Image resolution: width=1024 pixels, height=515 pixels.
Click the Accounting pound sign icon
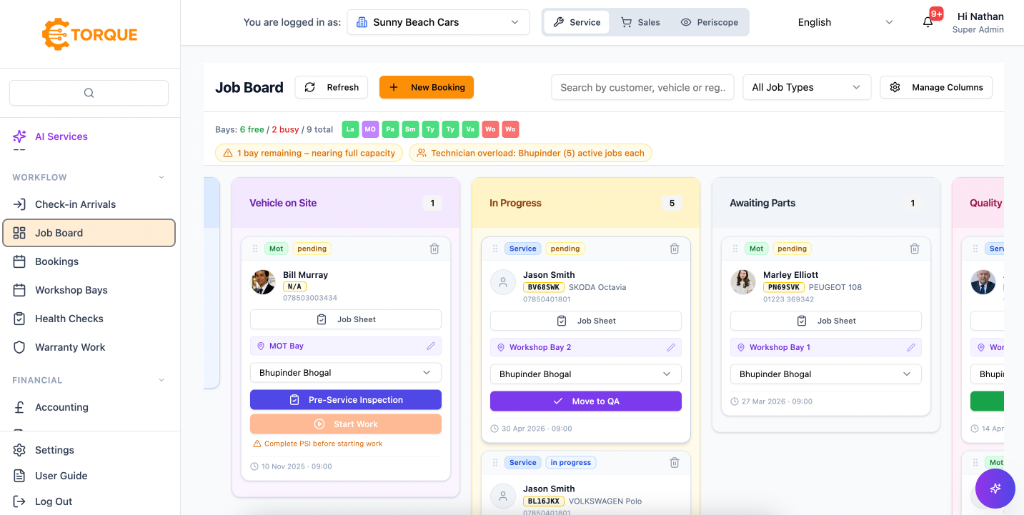[x=20, y=407]
